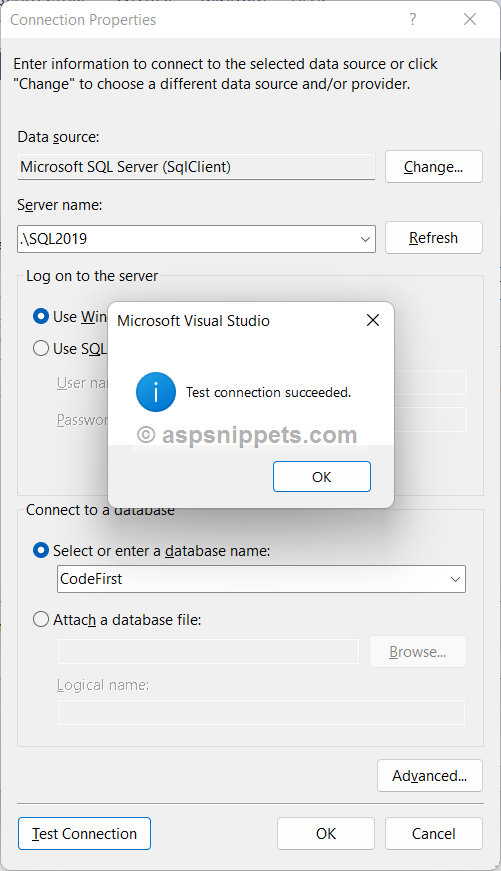
Task: Choose Select or enter a database name option
Action: click(x=41, y=550)
